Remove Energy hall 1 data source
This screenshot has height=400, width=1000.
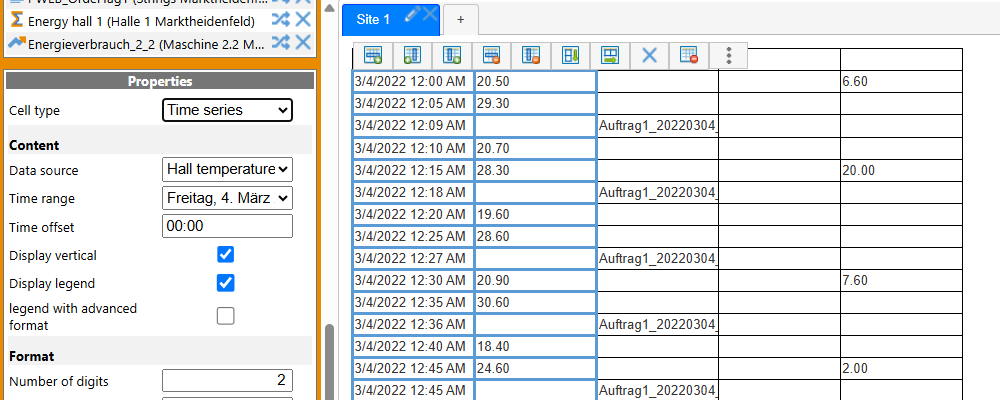[303, 20]
